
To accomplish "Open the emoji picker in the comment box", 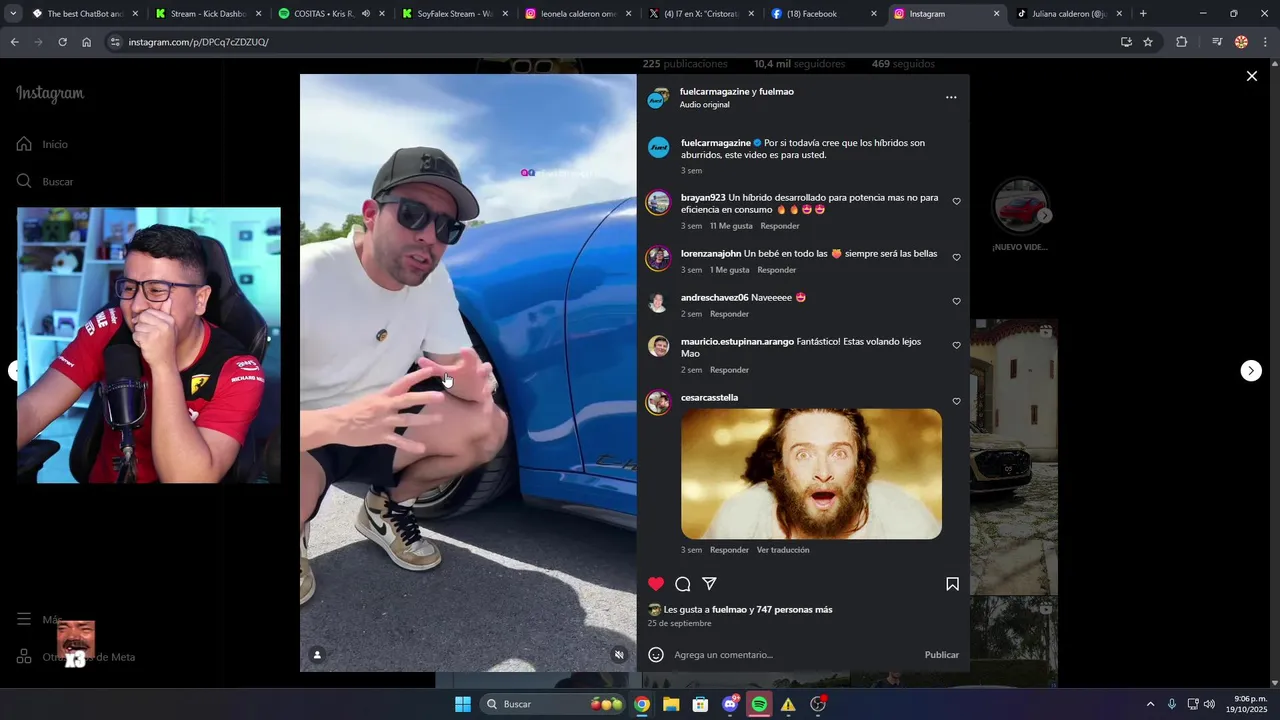I will pos(656,655).
